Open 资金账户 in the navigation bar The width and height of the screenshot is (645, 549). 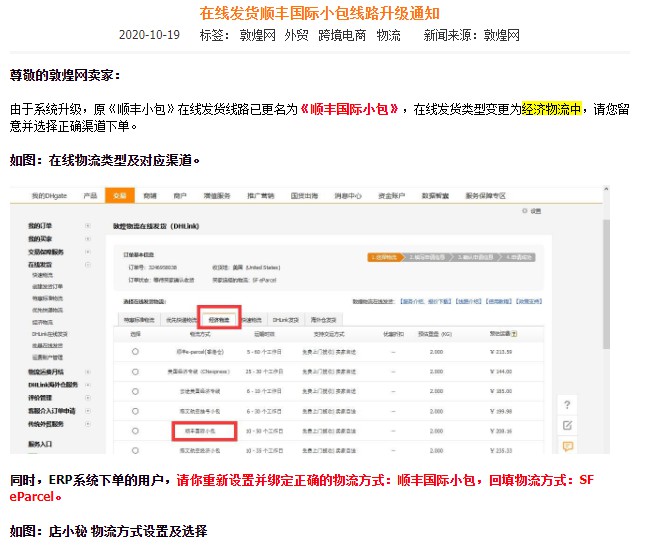(391, 196)
